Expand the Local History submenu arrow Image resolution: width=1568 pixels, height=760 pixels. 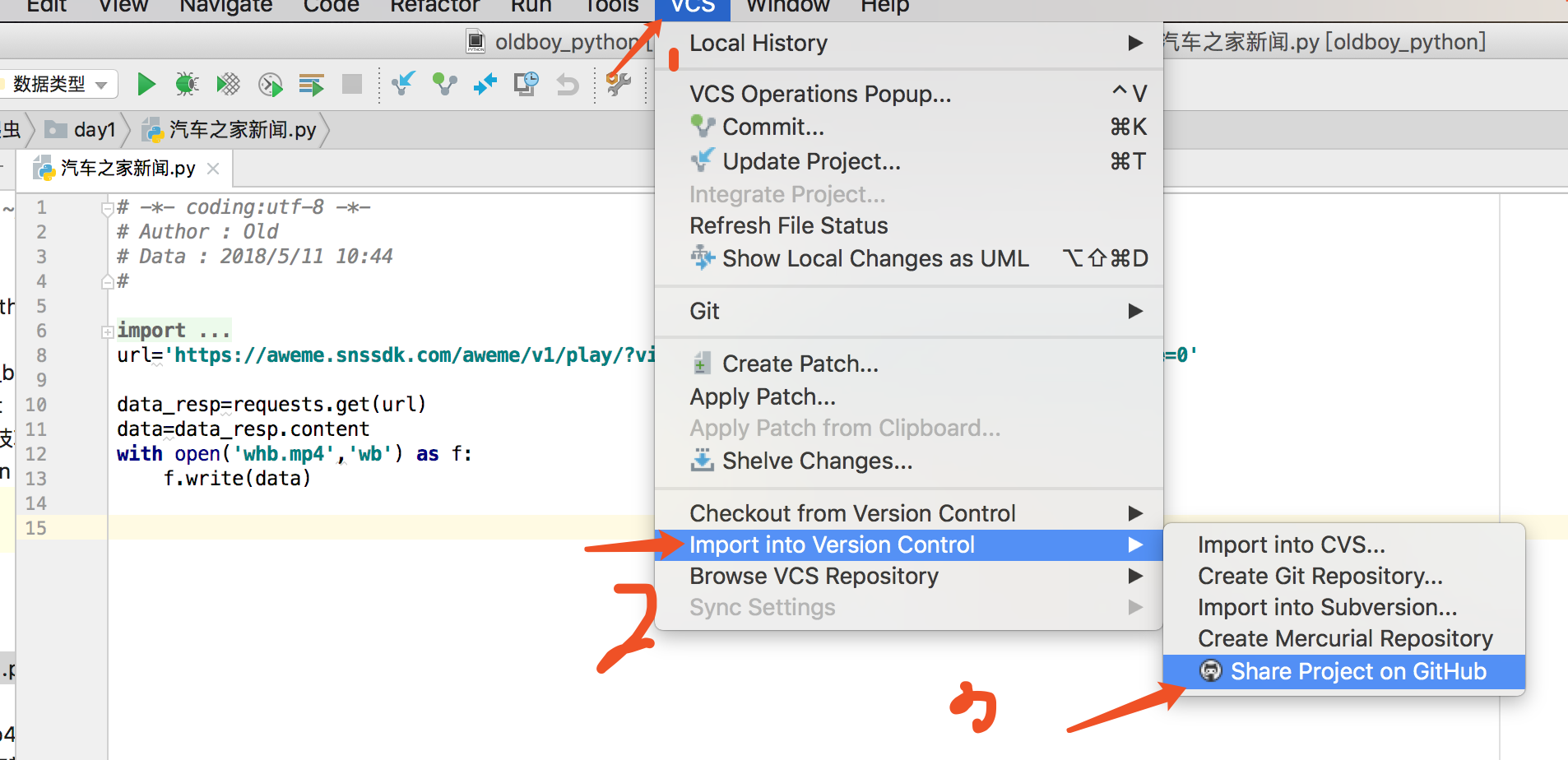click(x=1135, y=43)
